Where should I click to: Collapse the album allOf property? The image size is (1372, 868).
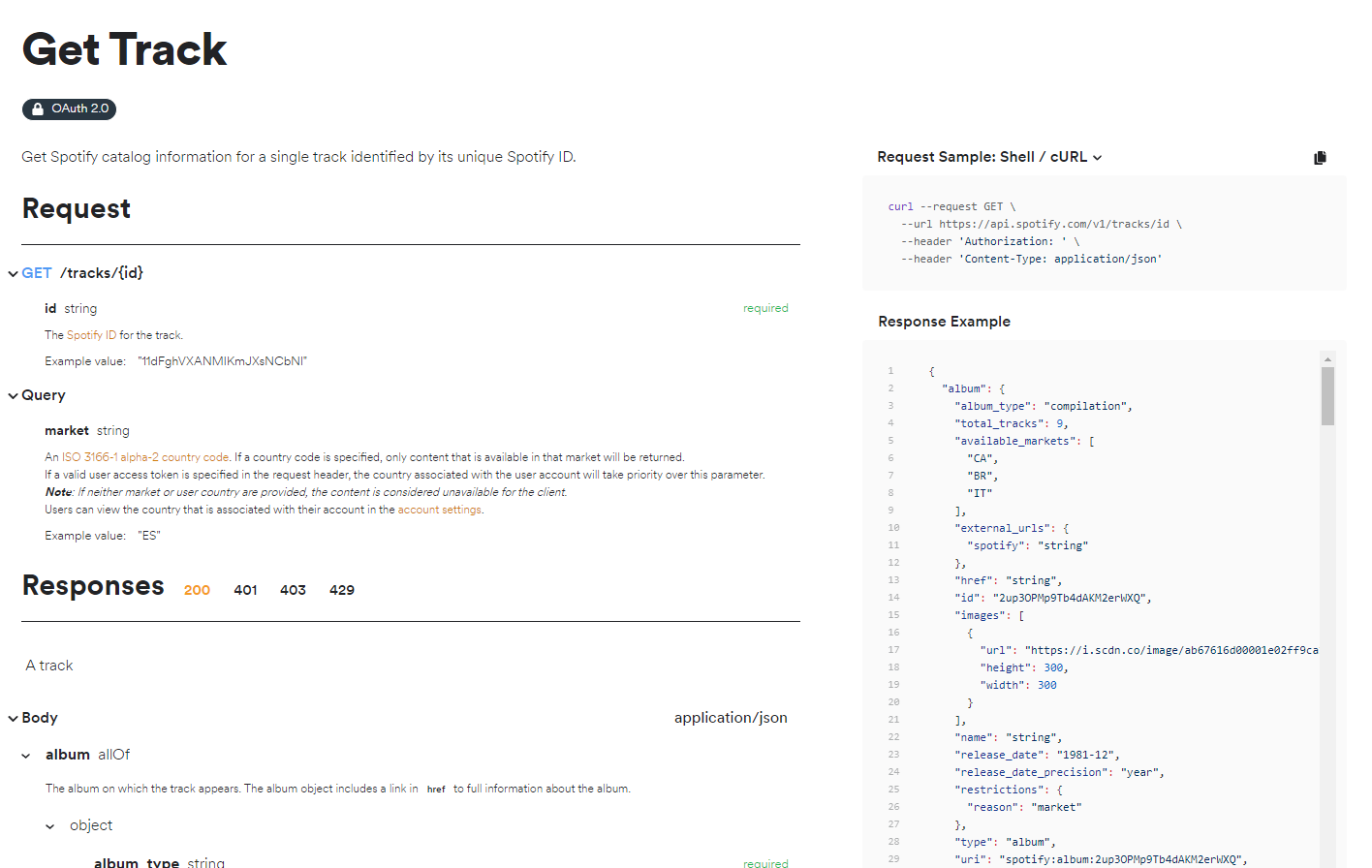click(26, 756)
